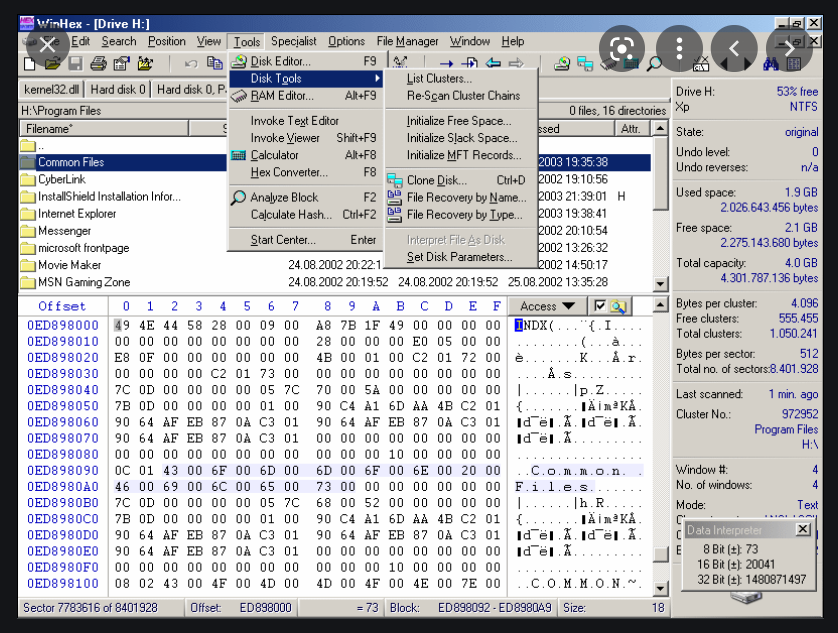Click the Open Disk toolbar icon
The image size is (838, 633).
[562, 64]
